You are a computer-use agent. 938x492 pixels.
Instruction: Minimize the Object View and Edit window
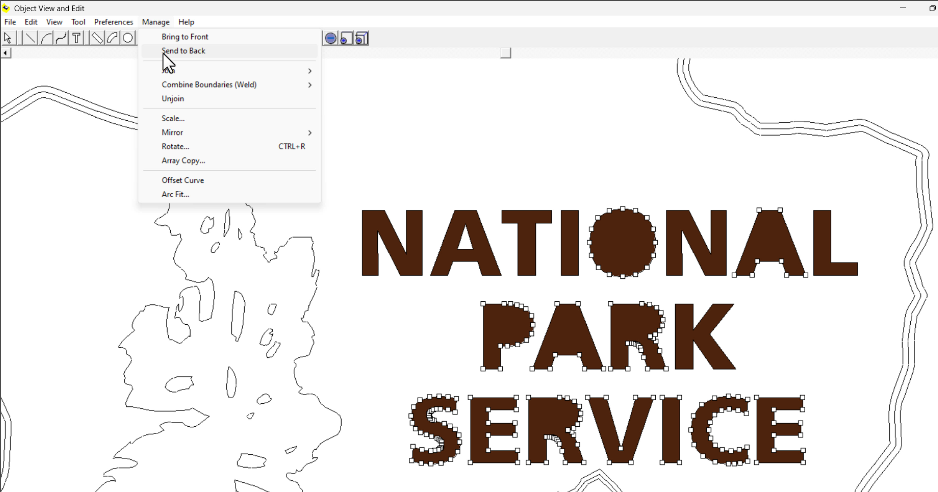(x=903, y=8)
